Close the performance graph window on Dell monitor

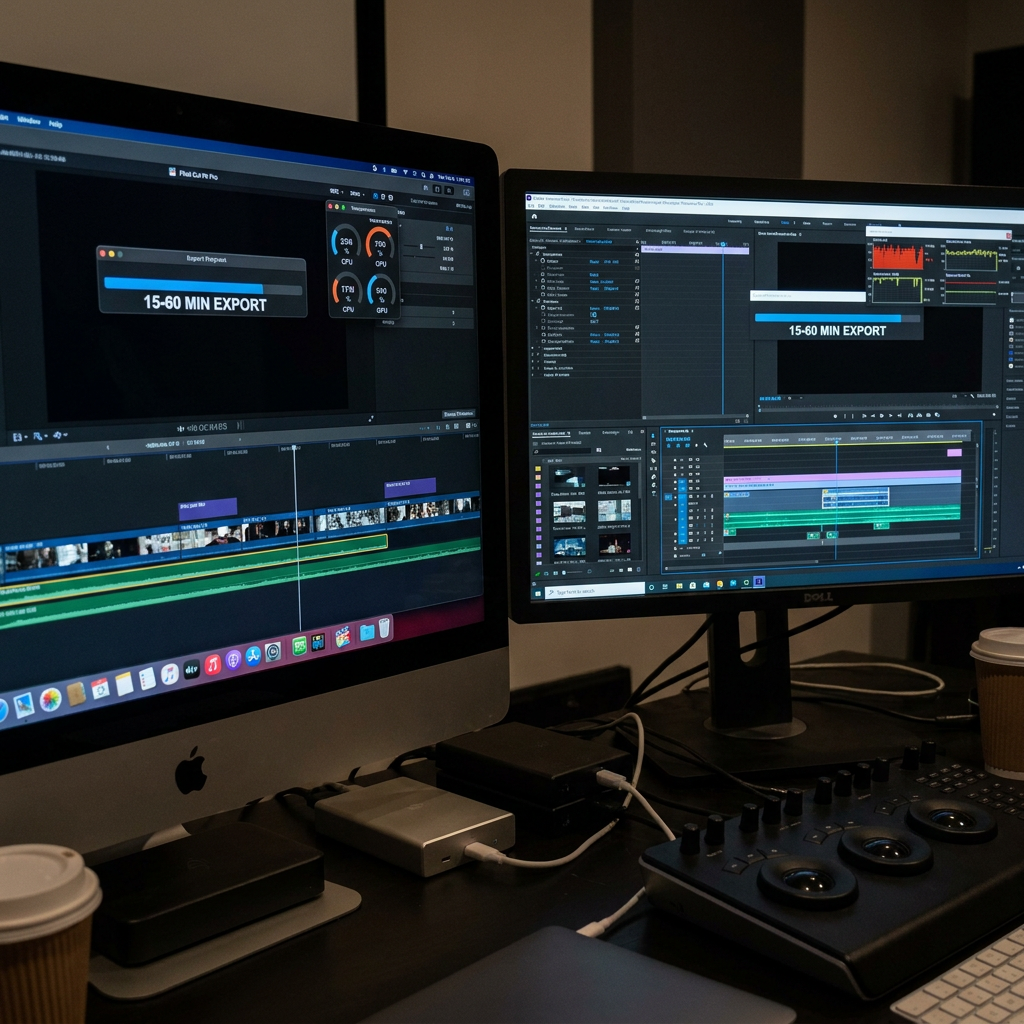1008,235
